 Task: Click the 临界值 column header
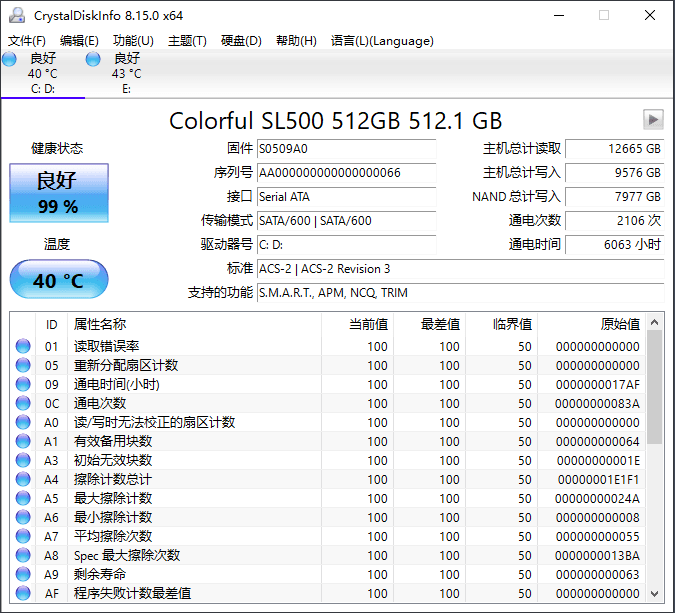pyautogui.click(x=502, y=324)
